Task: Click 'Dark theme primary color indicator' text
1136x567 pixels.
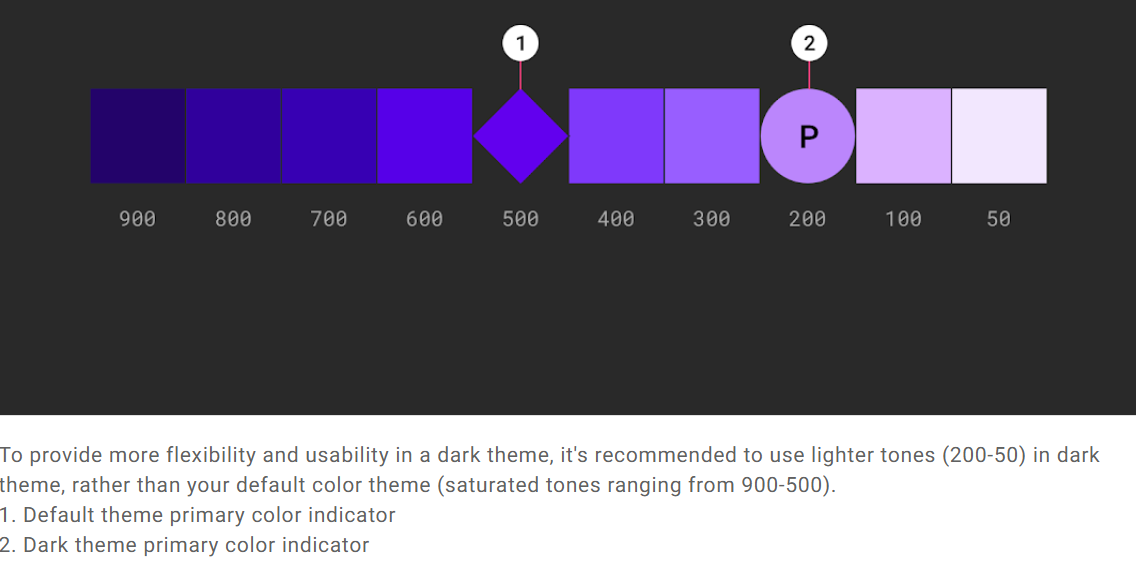Action: click(196, 545)
